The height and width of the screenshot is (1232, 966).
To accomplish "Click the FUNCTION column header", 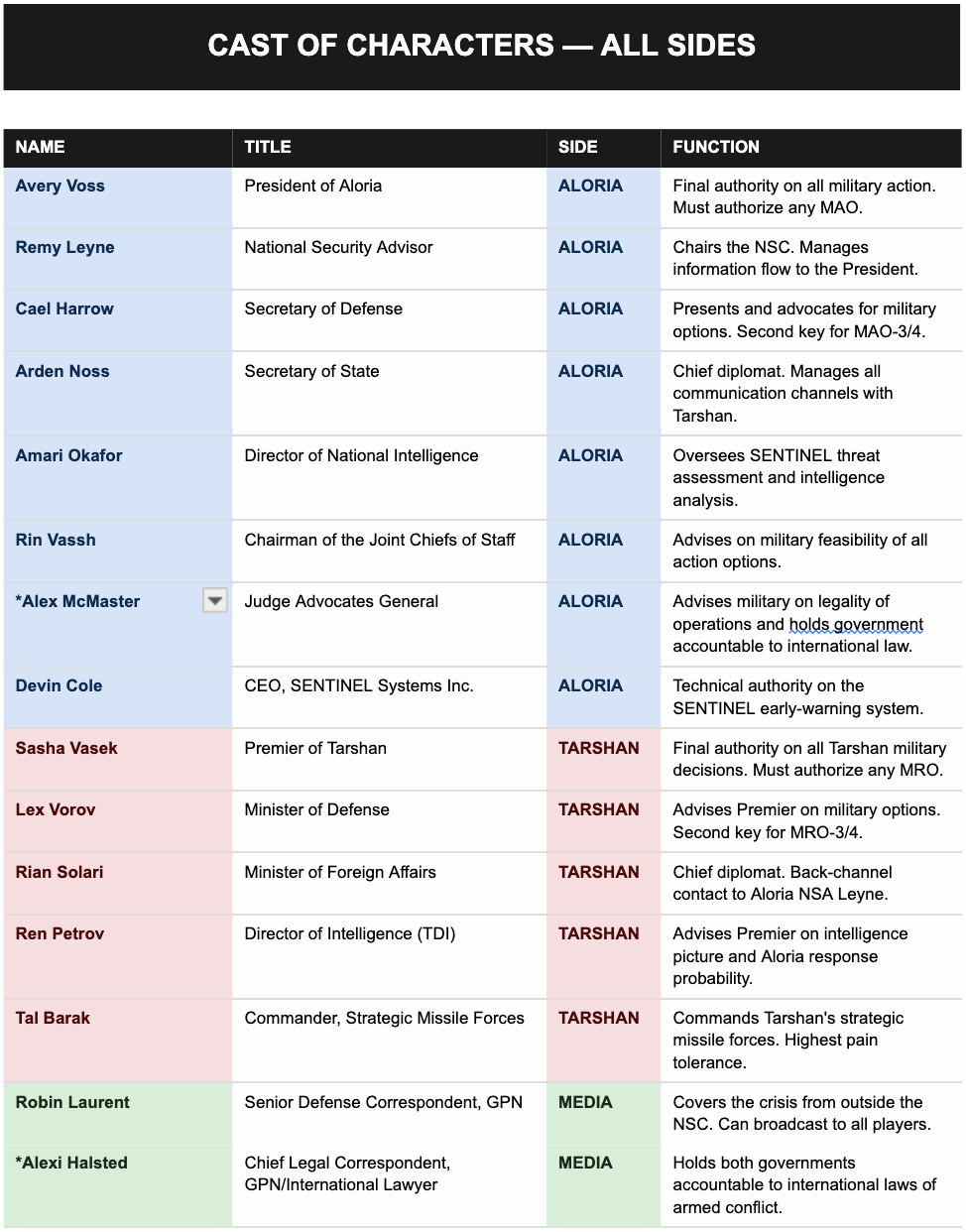I will tap(811, 147).
